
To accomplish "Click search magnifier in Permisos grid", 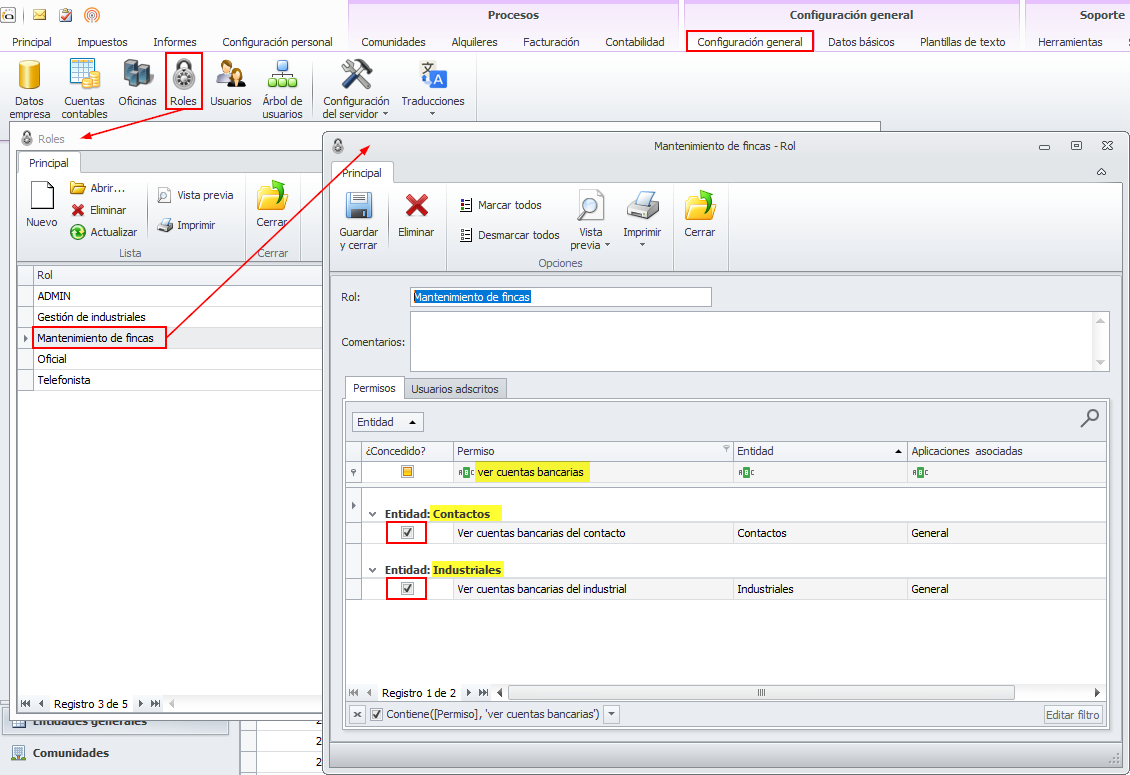I will [1090, 418].
